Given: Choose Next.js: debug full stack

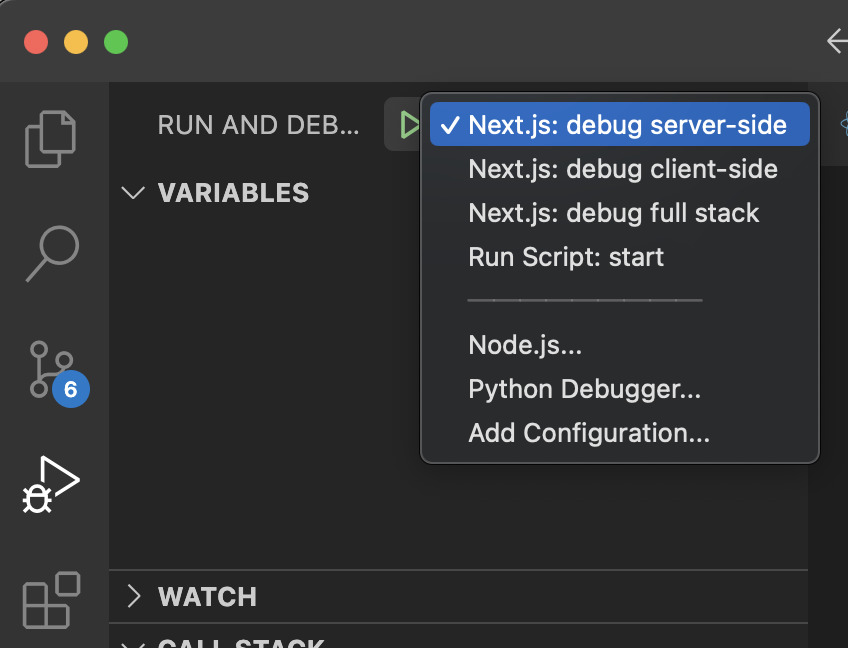Looking at the screenshot, I should click(x=619, y=213).
